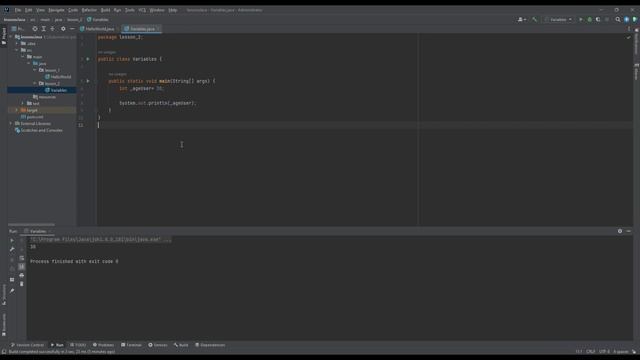Click Search Everywhere magnifier icon
Screen dimensions: 640x360
click(x=618, y=19)
